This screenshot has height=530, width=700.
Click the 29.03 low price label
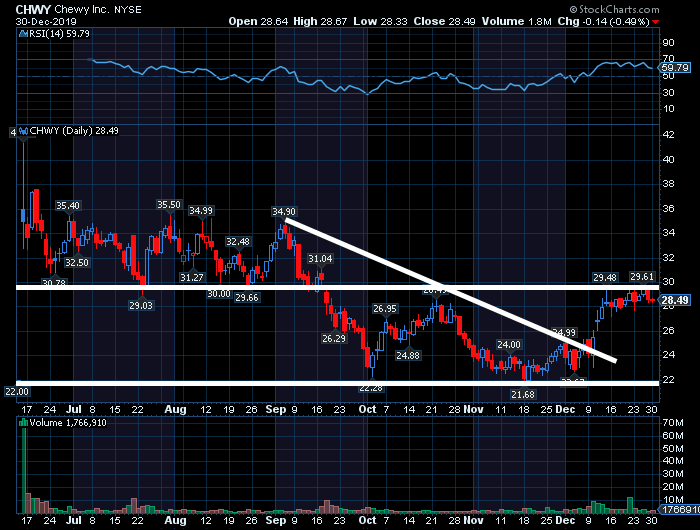point(141,305)
